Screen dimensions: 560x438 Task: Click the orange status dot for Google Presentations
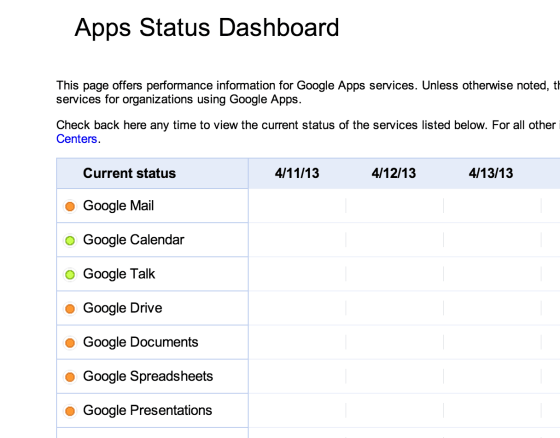(70, 411)
